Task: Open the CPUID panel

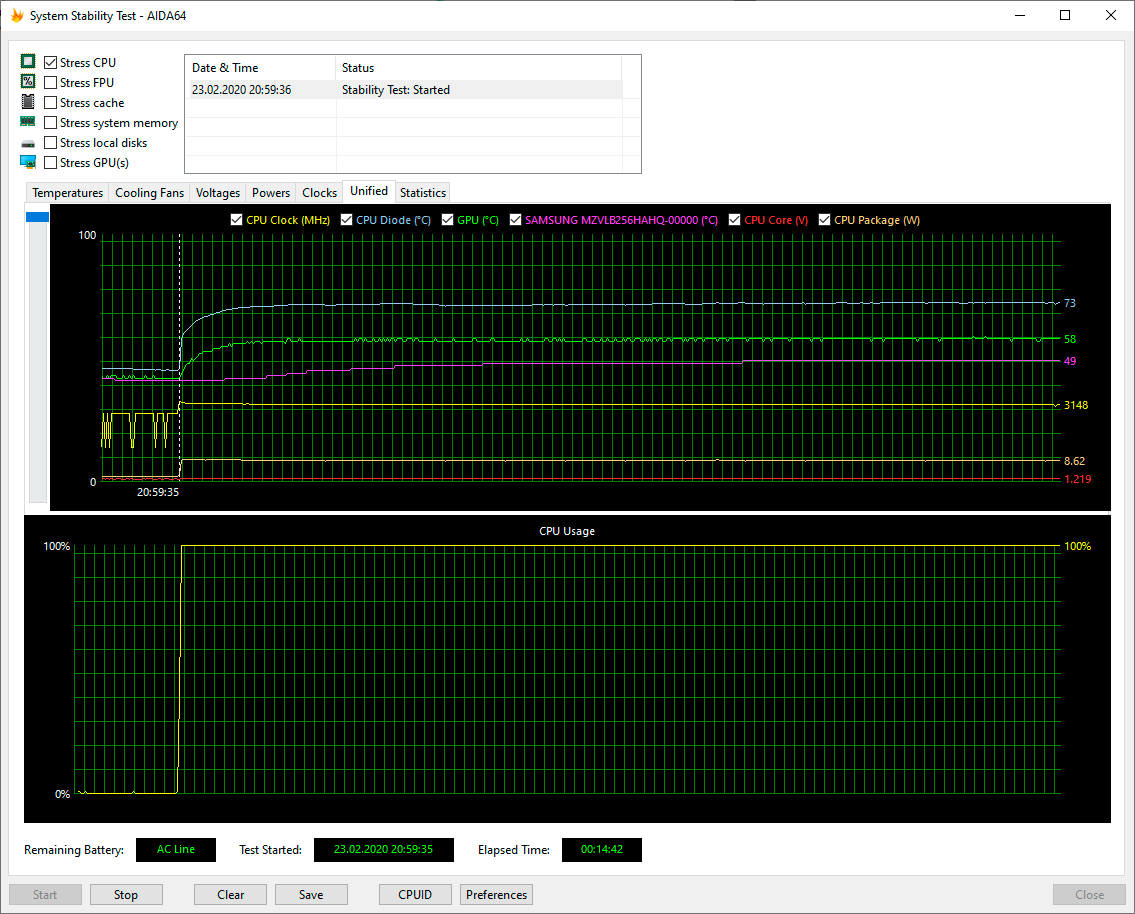Action: 415,895
